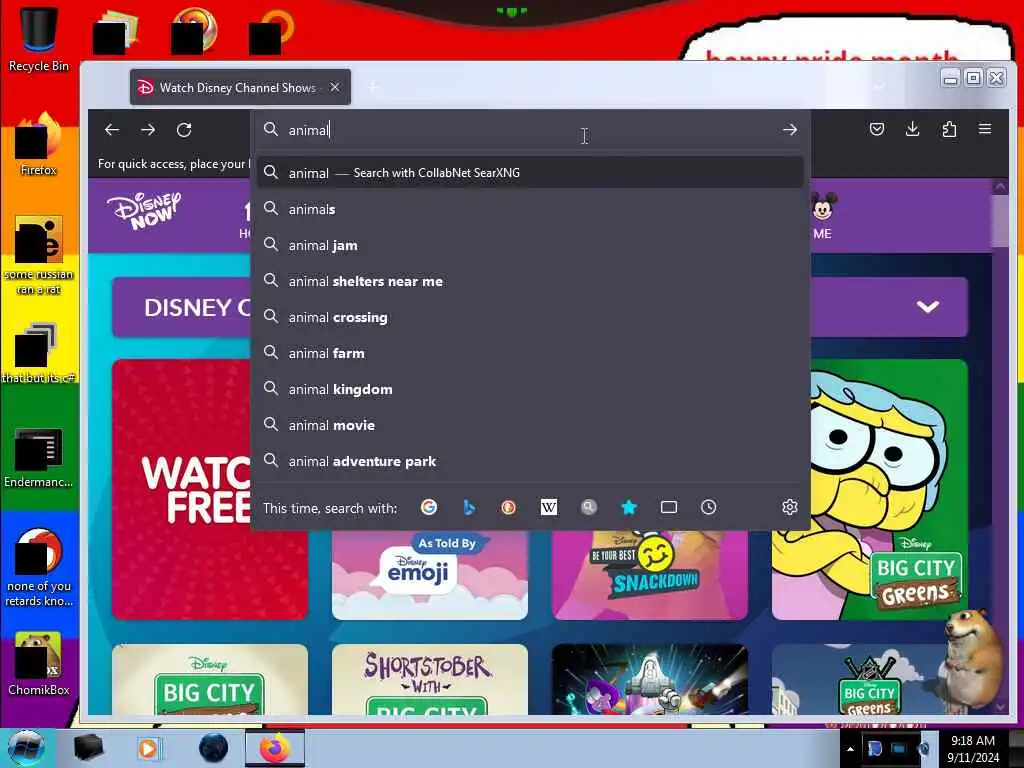Viewport: 1024px width, 768px height.
Task: Open globe browser taskbar icon
Action: pos(213,748)
